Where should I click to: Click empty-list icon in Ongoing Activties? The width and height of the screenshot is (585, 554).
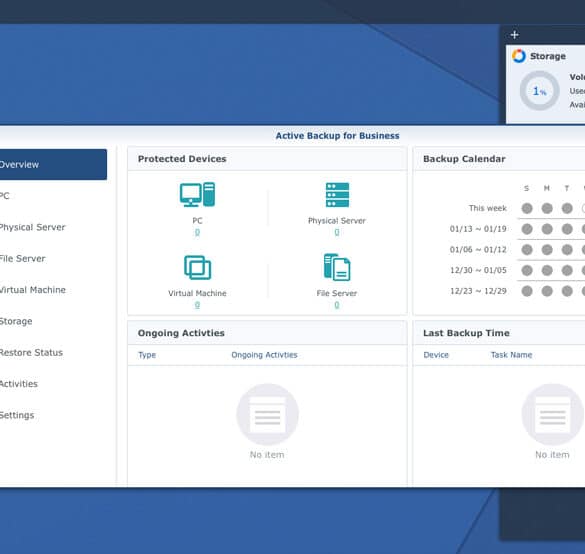267,414
